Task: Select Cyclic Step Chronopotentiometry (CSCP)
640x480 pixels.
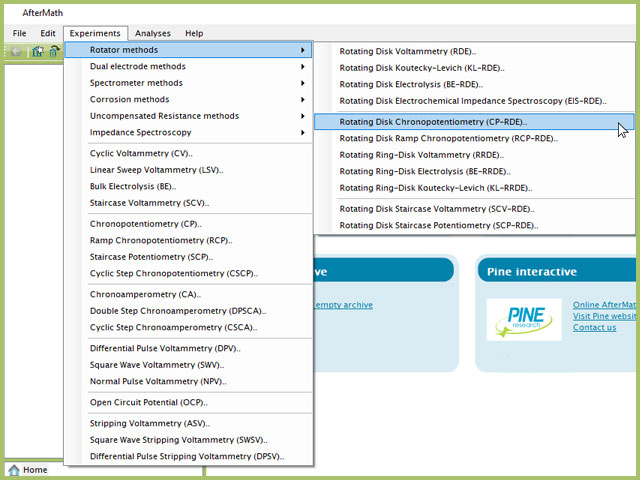Action: click(188, 273)
